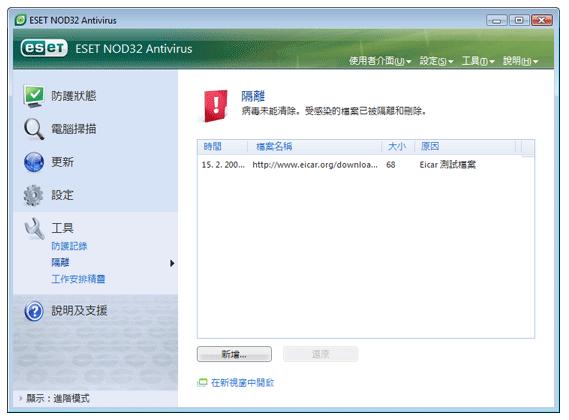Viewport: 569px width, 420px height.
Task: Open the 工具(T) dropdown menu in header
Action: coord(478,61)
